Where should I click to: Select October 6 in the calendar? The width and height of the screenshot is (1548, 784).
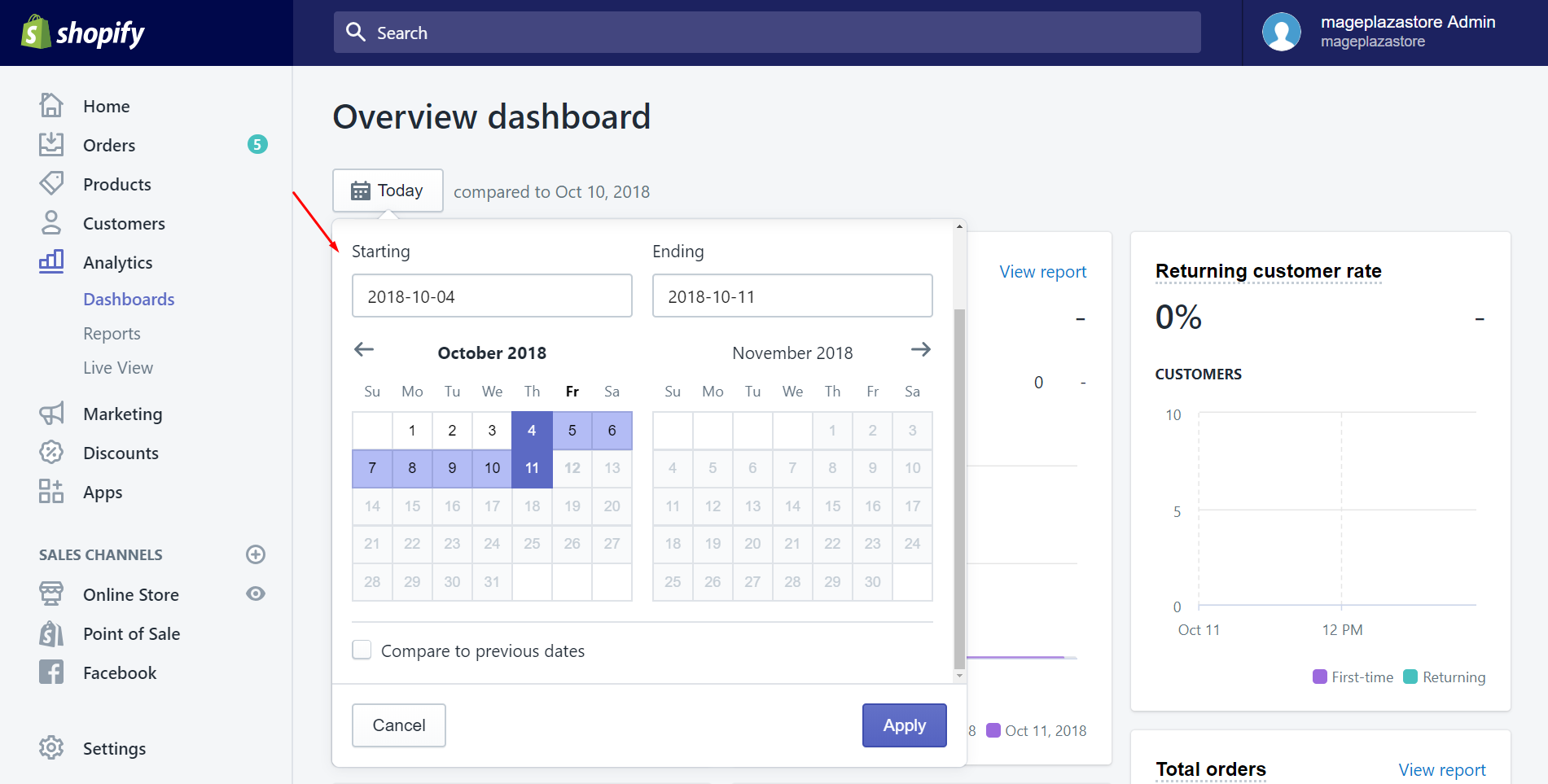click(x=612, y=430)
